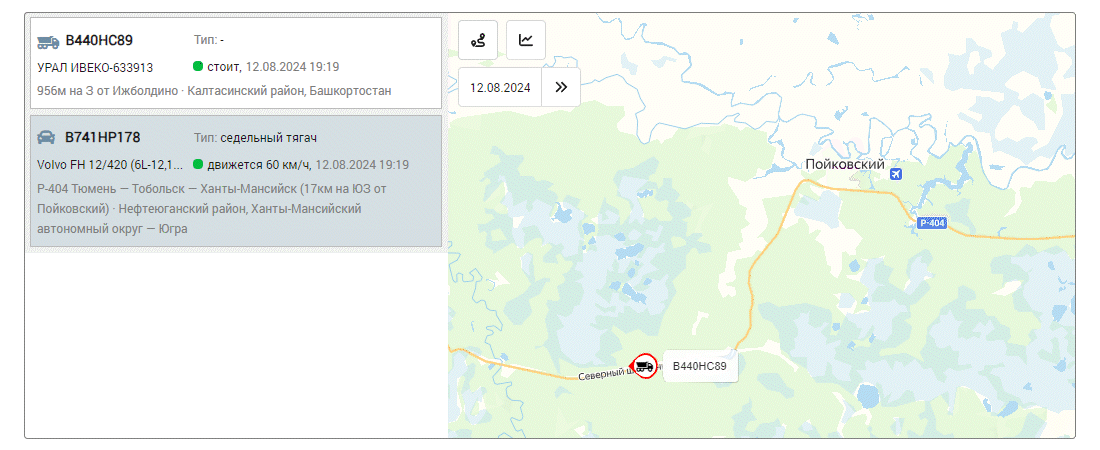Image resolution: width=1100 pixels, height=450 pixels.
Task: Select the B440HC89 vehicle card
Action: point(236,63)
